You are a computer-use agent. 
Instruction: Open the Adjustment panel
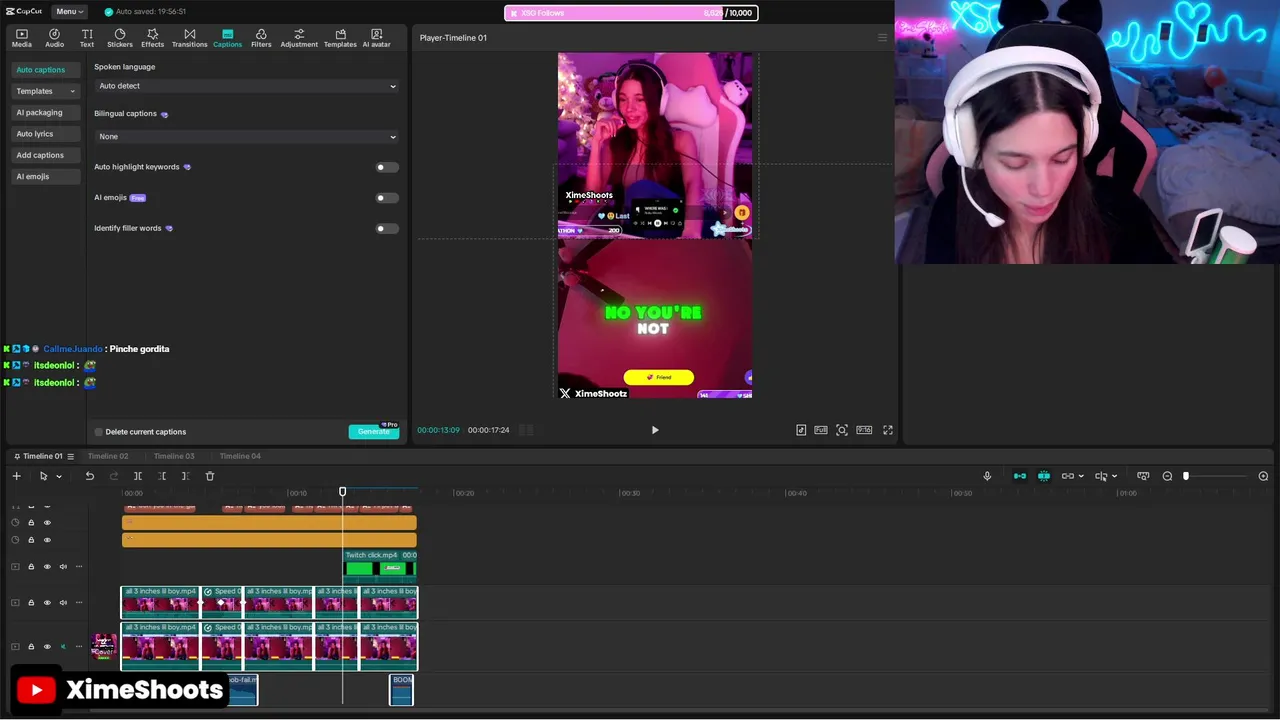(299, 38)
